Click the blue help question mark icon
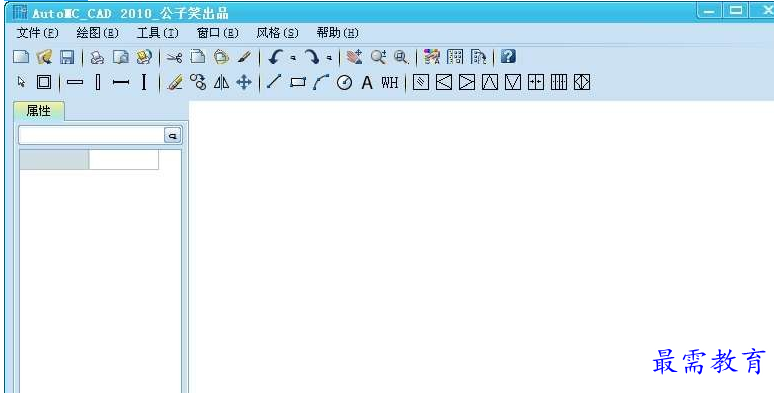Screen dimensions: 774x393 (508, 56)
